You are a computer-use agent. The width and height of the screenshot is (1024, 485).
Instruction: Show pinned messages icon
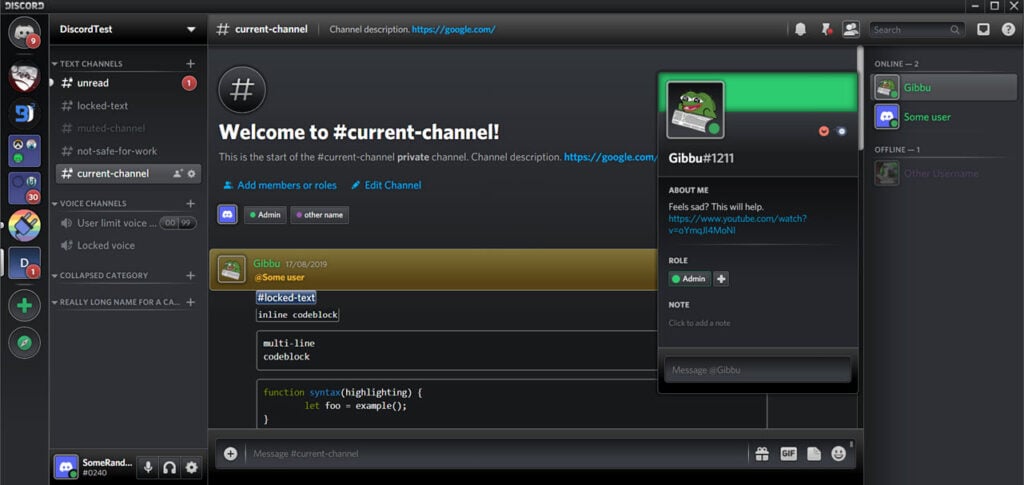(x=826, y=29)
